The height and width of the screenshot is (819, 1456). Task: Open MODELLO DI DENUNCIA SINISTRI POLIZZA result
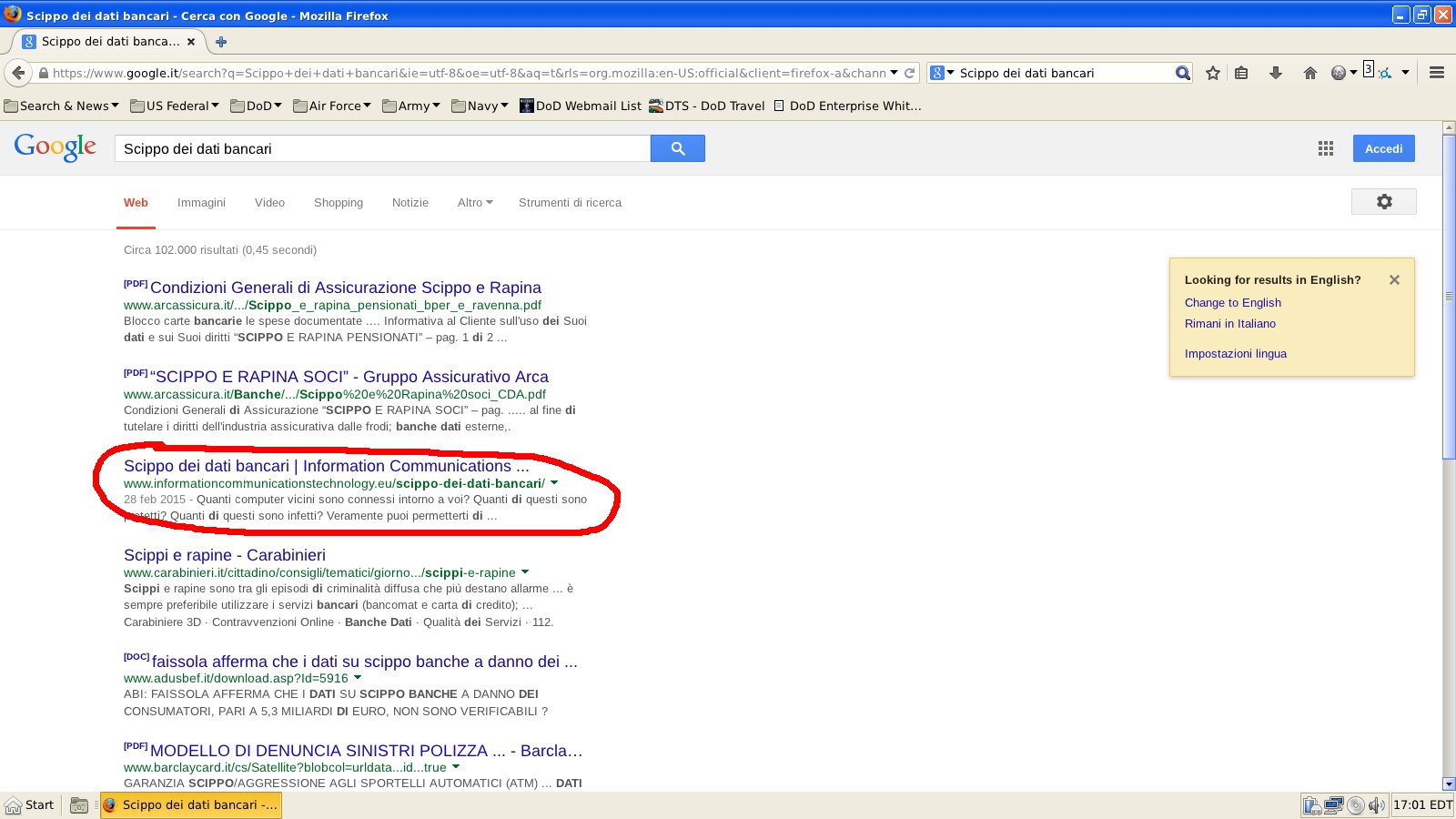(x=366, y=751)
